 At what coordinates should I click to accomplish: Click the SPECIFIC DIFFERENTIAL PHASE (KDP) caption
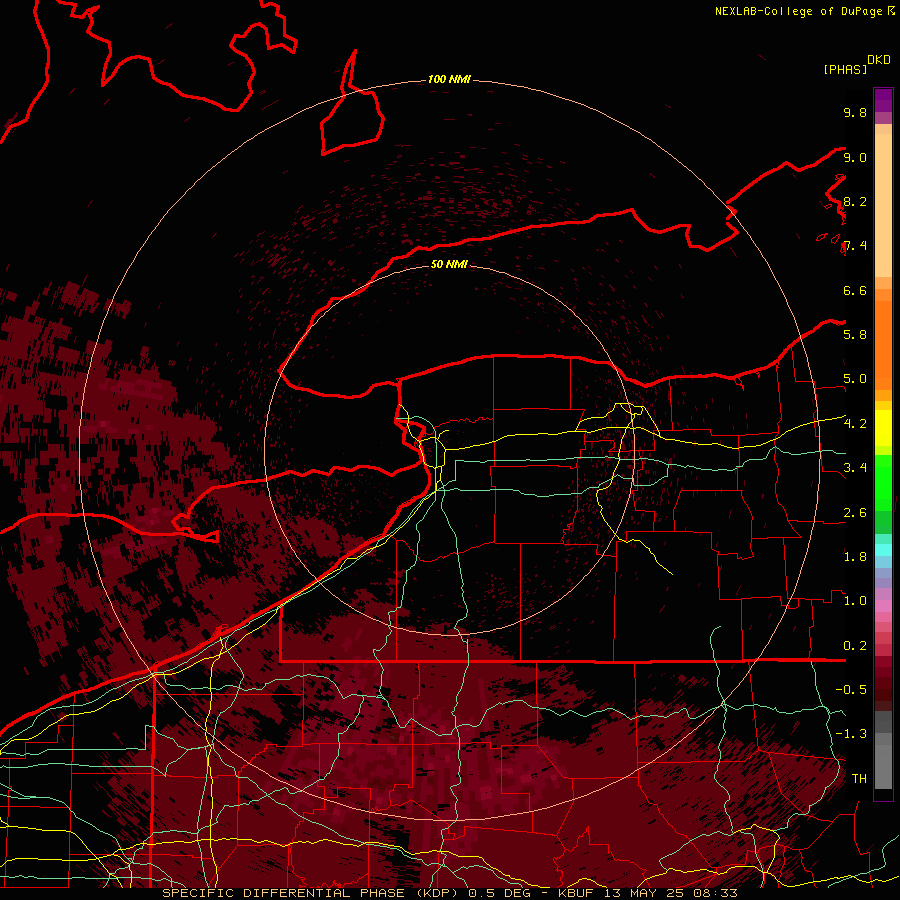tap(312, 893)
